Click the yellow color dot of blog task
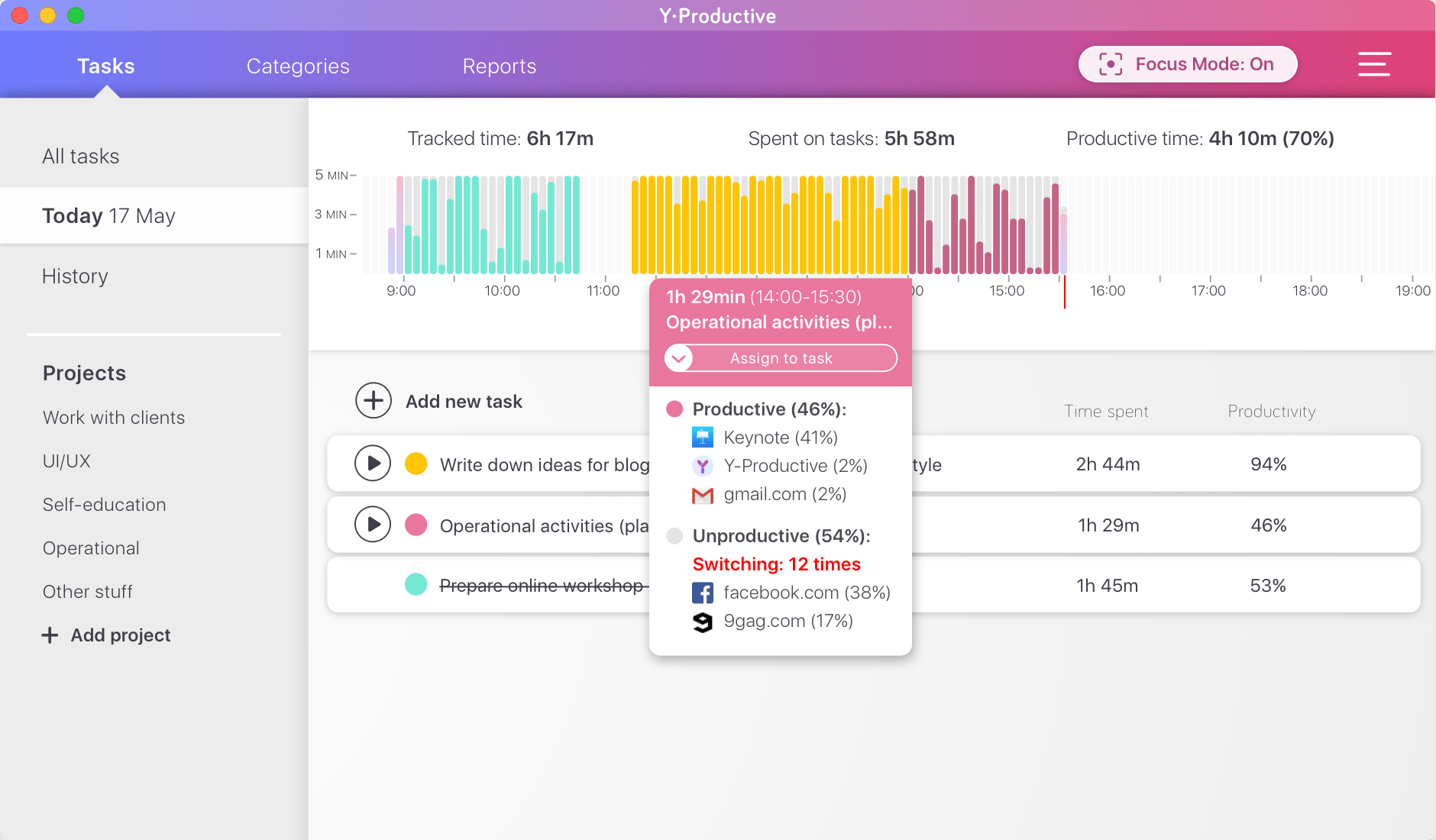This screenshot has width=1436, height=840. pyautogui.click(x=416, y=464)
